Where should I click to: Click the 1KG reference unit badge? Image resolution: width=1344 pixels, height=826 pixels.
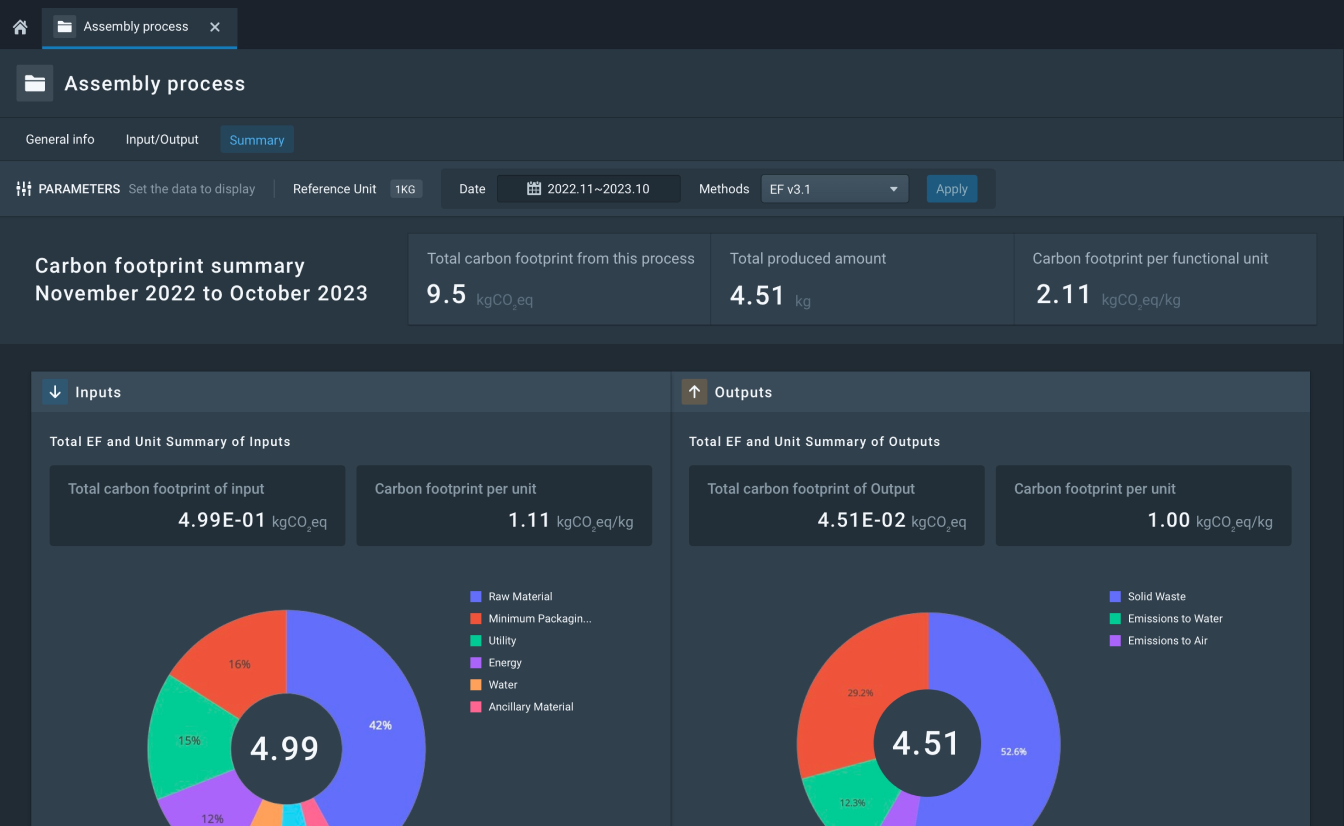pyautogui.click(x=406, y=189)
